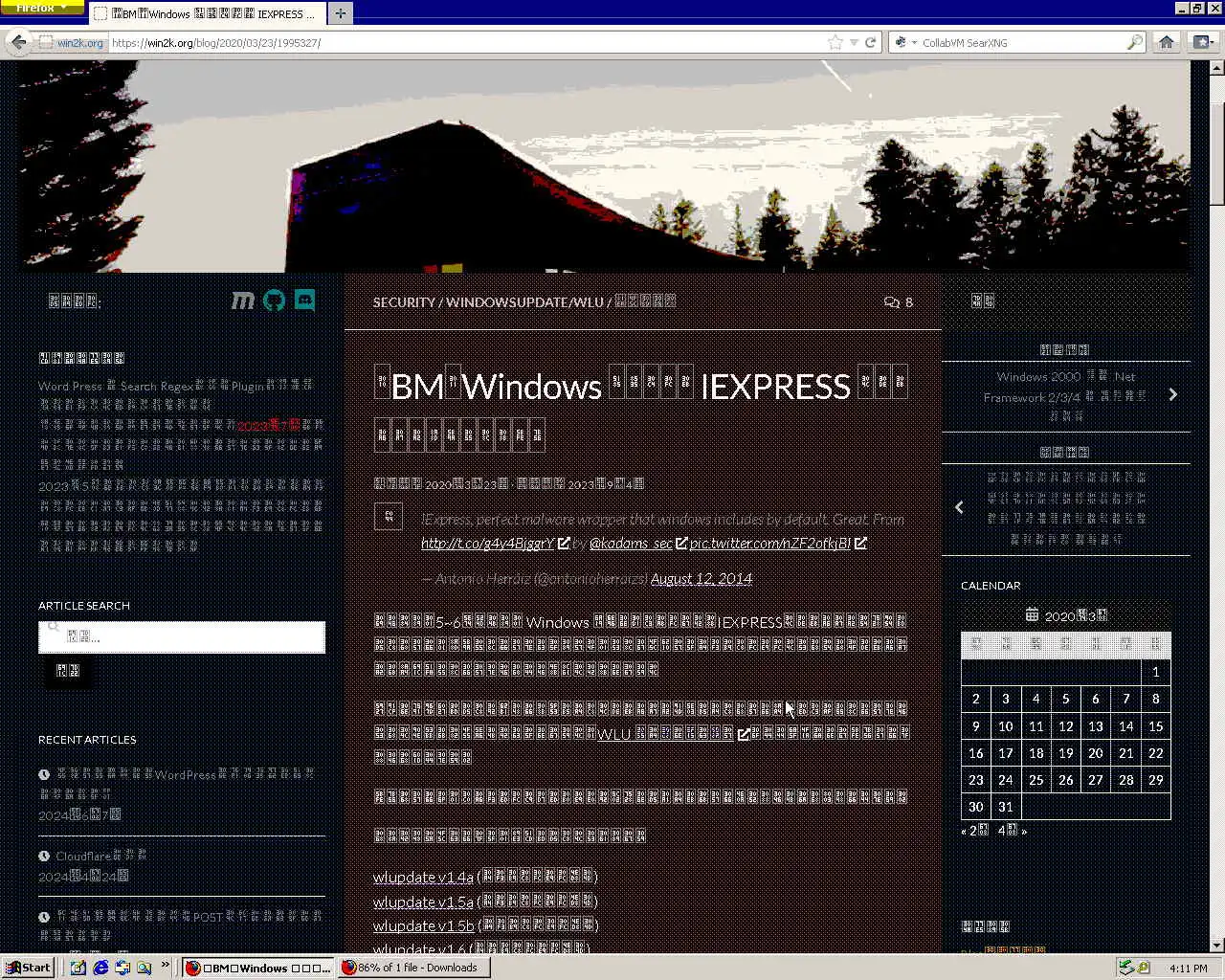
Task: Go to previous post with left chevron arrow
Action: coord(959,507)
